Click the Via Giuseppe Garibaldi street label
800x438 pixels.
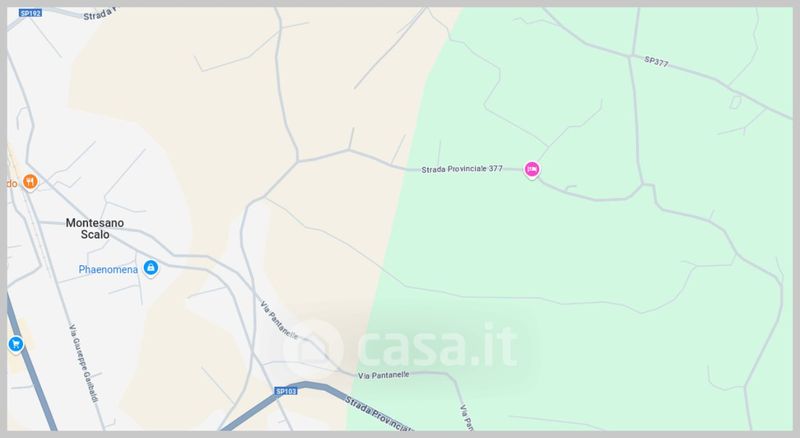(84, 363)
